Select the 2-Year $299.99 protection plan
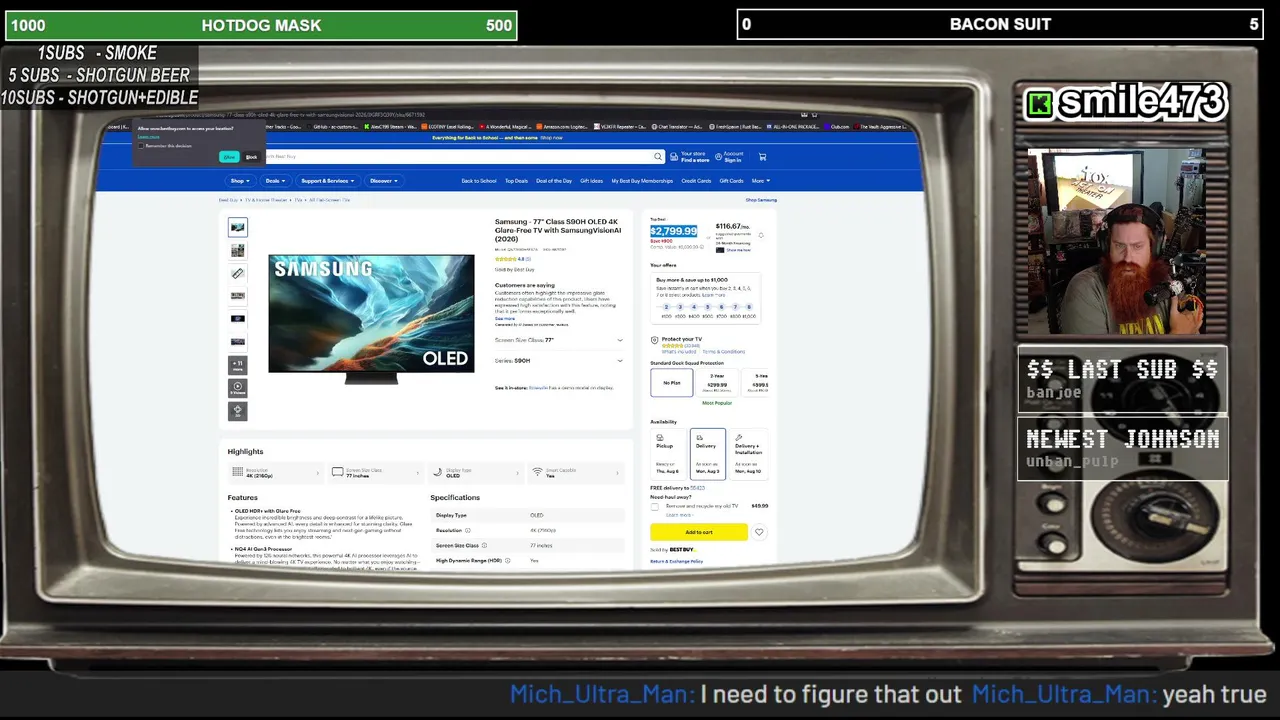This screenshot has width=1280, height=720. coord(717,382)
